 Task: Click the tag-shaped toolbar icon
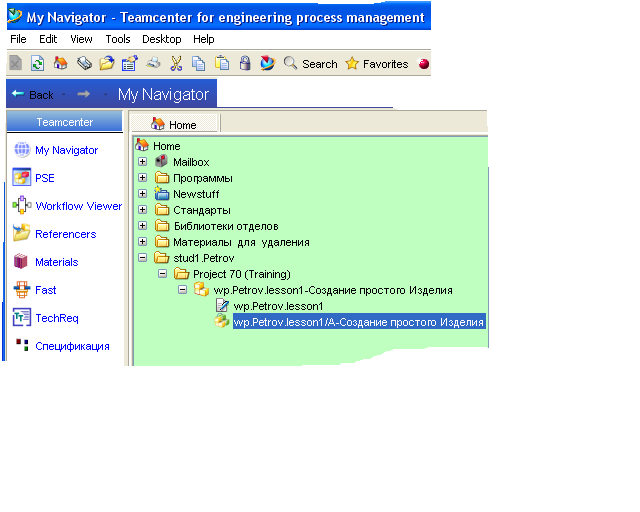coord(84,63)
